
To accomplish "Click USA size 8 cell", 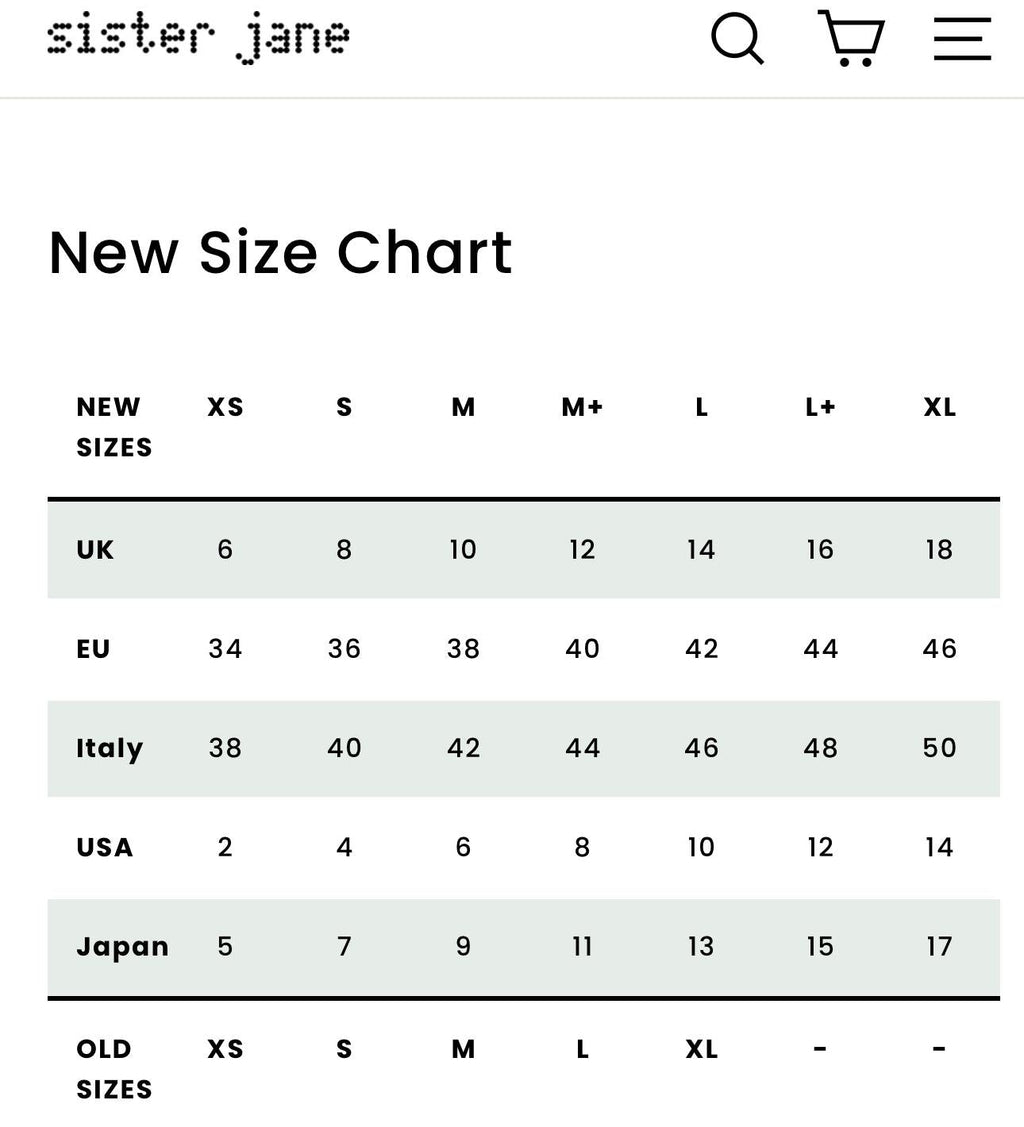I will (582, 847).
